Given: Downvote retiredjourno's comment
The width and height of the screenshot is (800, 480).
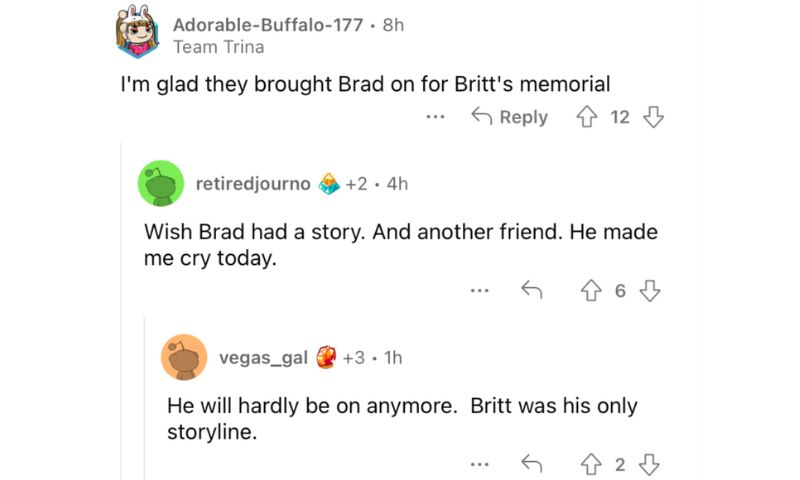Looking at the screenshot, I should click(x=651, y=291).
